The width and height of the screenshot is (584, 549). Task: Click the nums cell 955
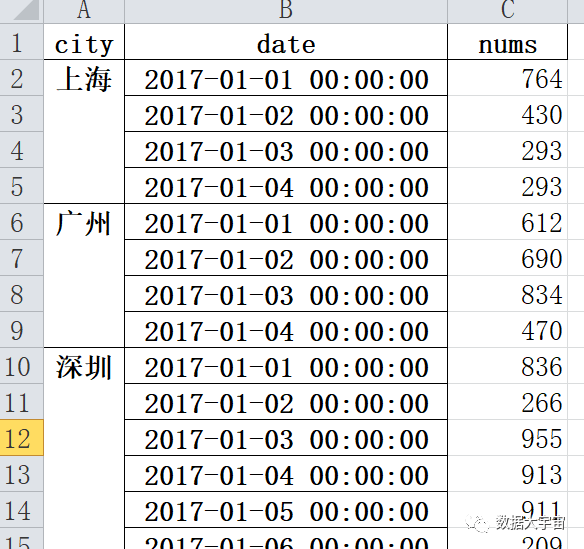(x=507, y=438)
